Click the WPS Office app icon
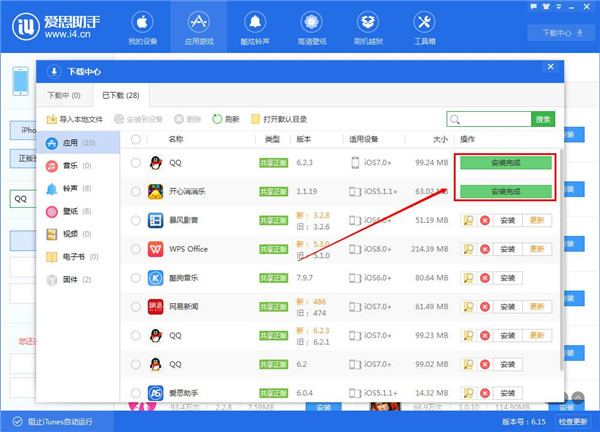The width and height of the screenshot is (600, 432). pyautogui.click(x=155, y=249)
